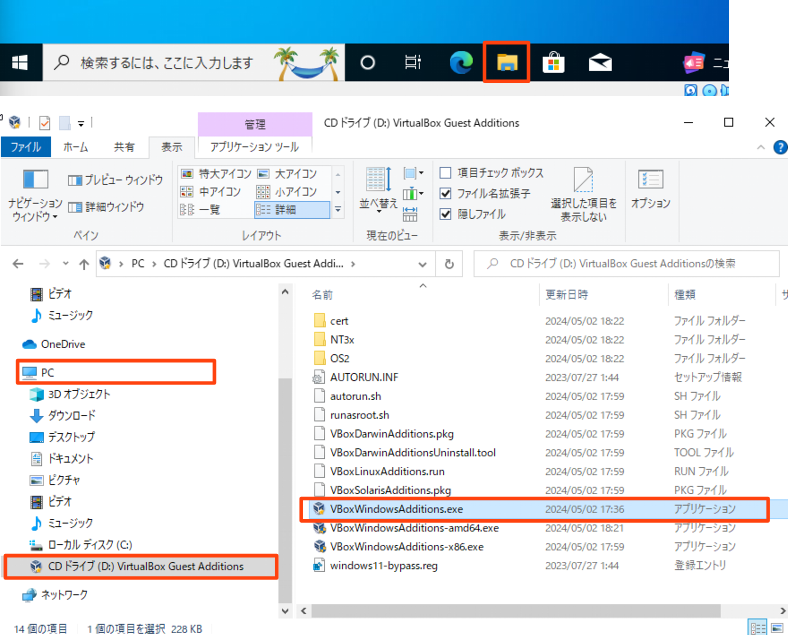Click PC in the address breadcrumb
788x635 pixels.
pyautogui.click(x=138, y=264)
